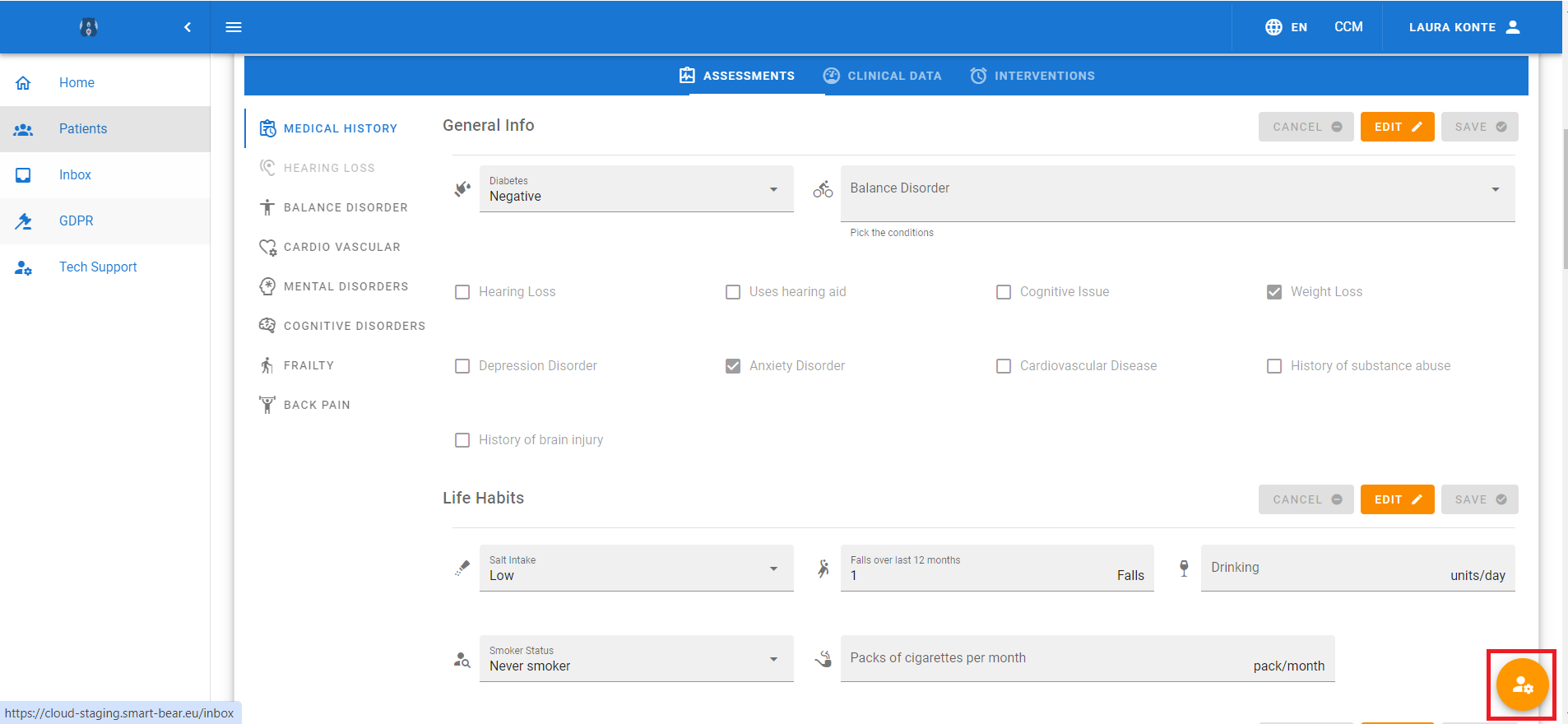Toggle the Cardiovascular Disease checkbox
1568x724 pixels.
[1004, 366]
